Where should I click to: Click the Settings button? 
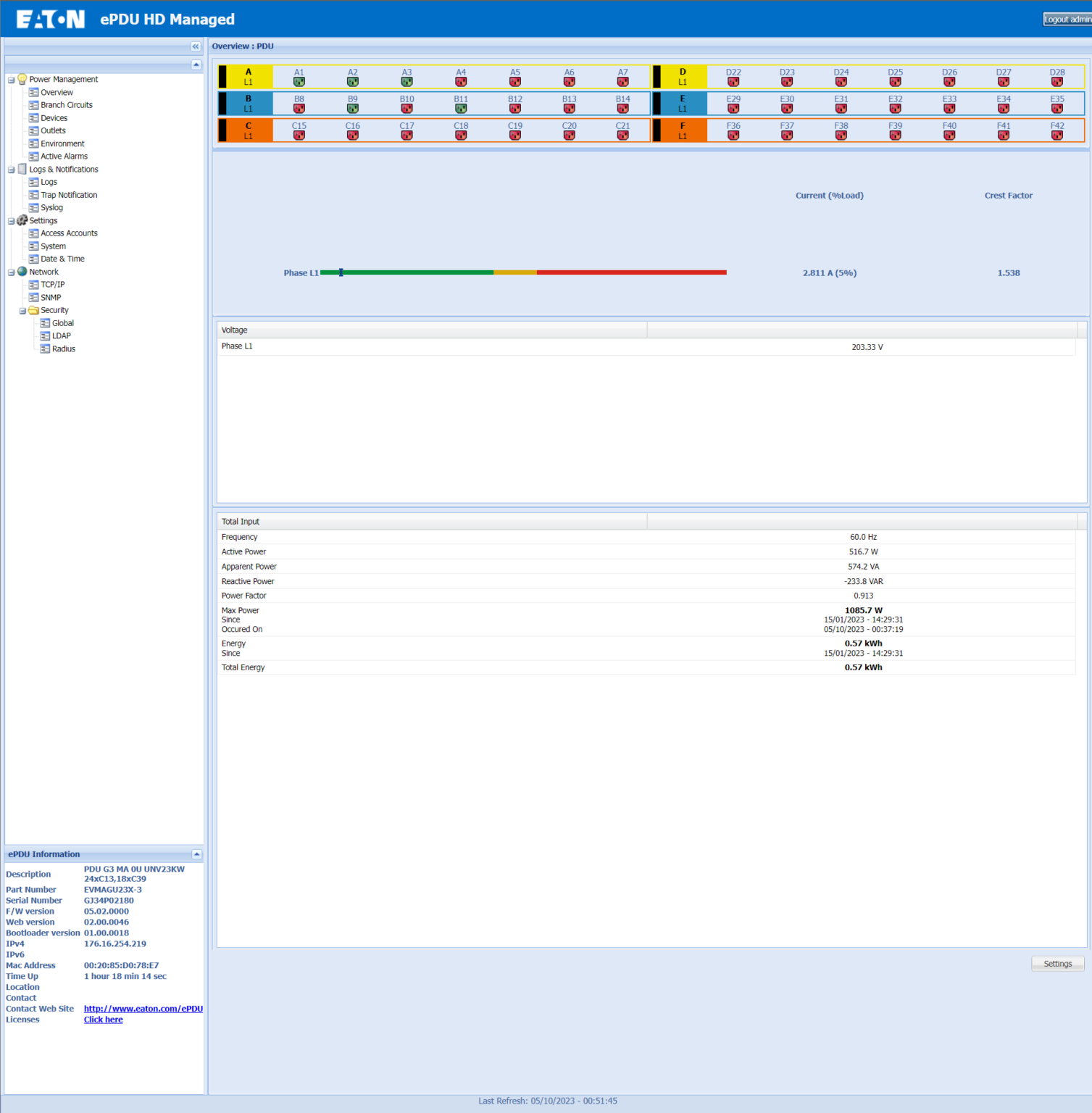pyautogui.click(x=1057, y=964)
